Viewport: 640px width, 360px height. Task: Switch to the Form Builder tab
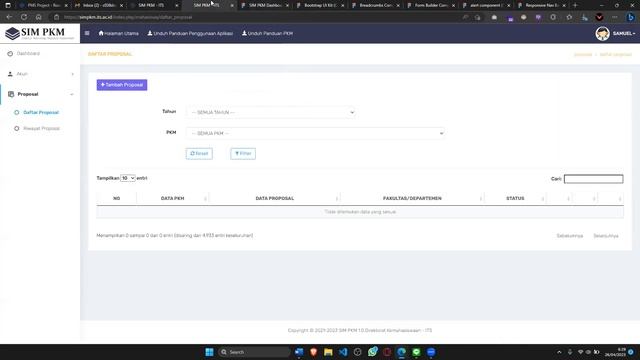pyautogui.click(x=431, y=5)
